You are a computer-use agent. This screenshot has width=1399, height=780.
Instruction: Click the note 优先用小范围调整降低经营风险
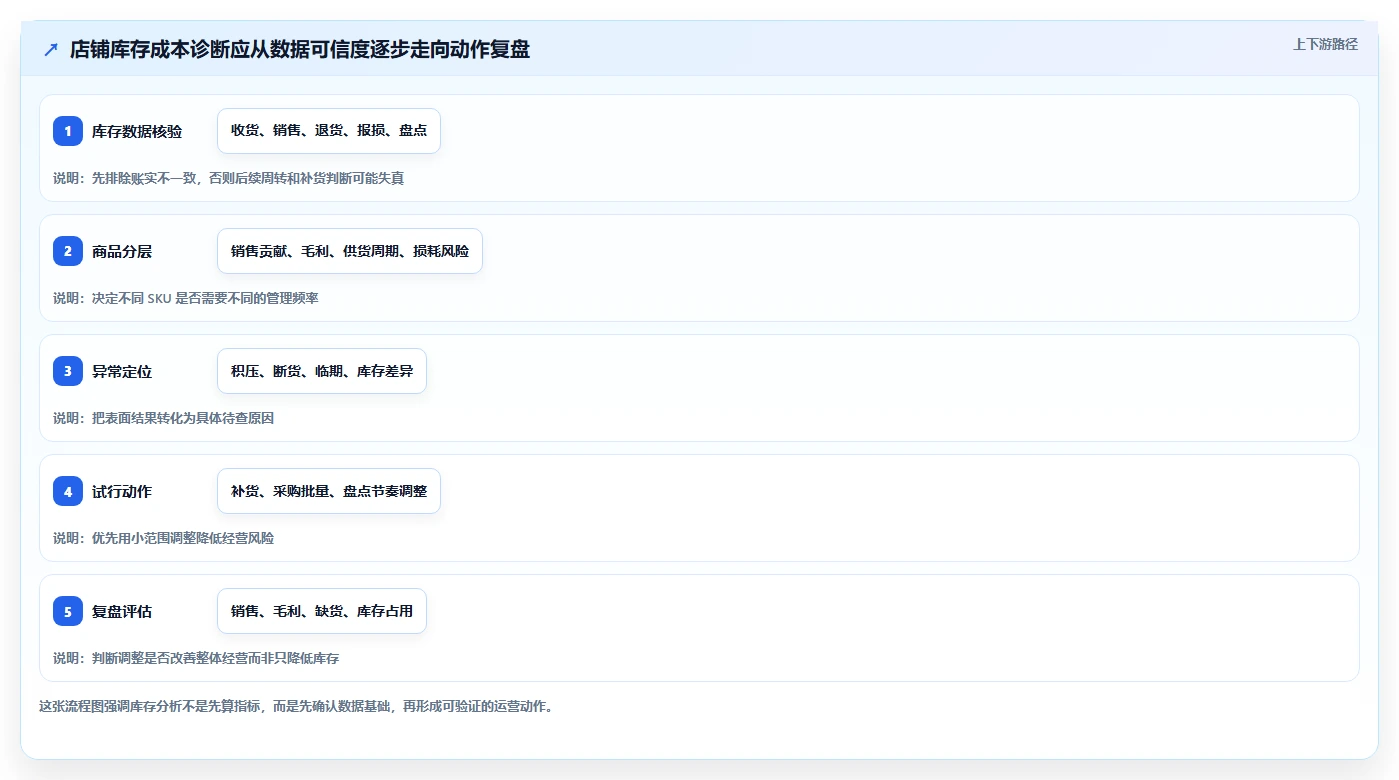pos(164,538)
